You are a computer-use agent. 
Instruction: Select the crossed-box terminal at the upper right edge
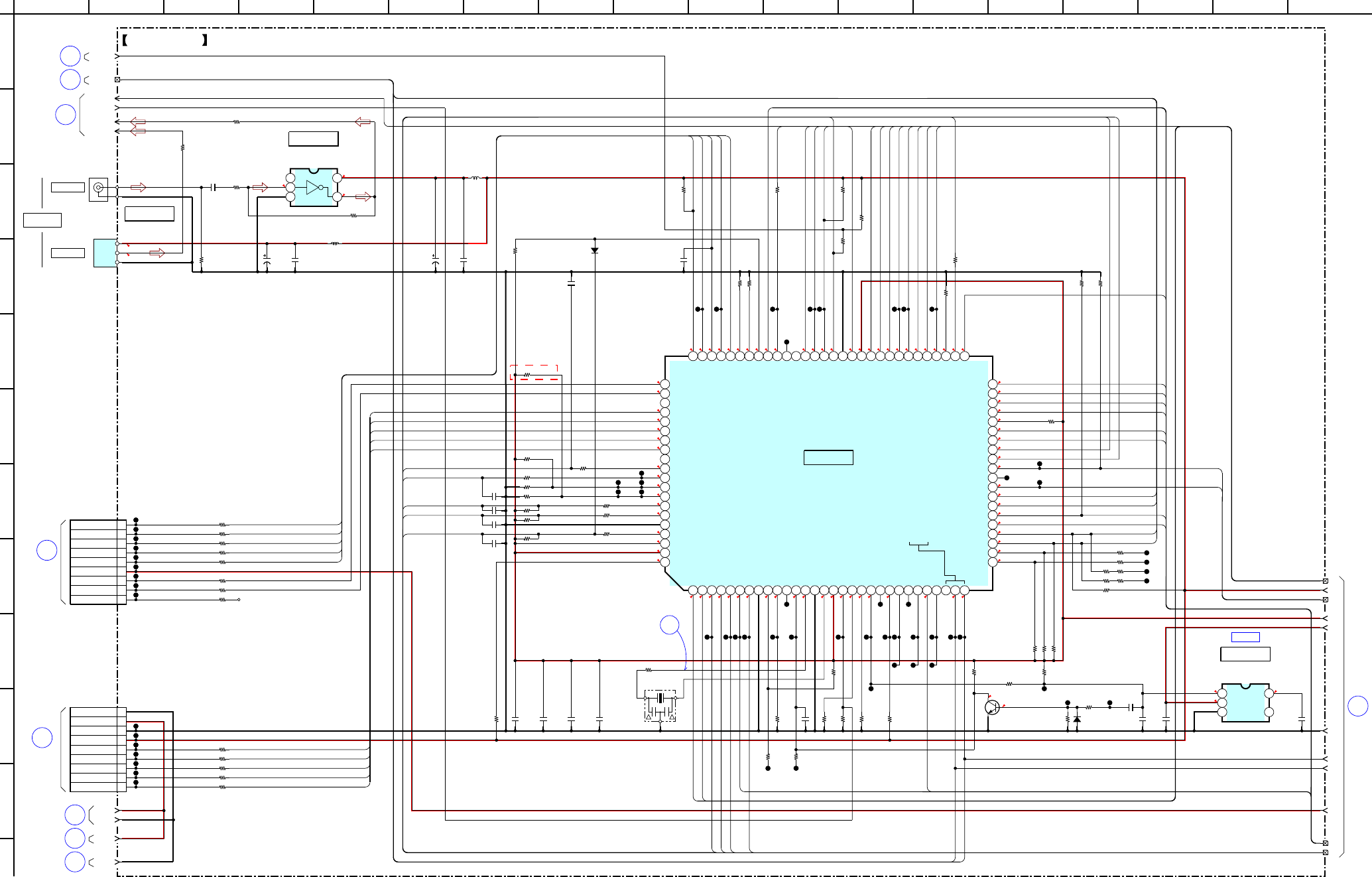coord(1325,581)
